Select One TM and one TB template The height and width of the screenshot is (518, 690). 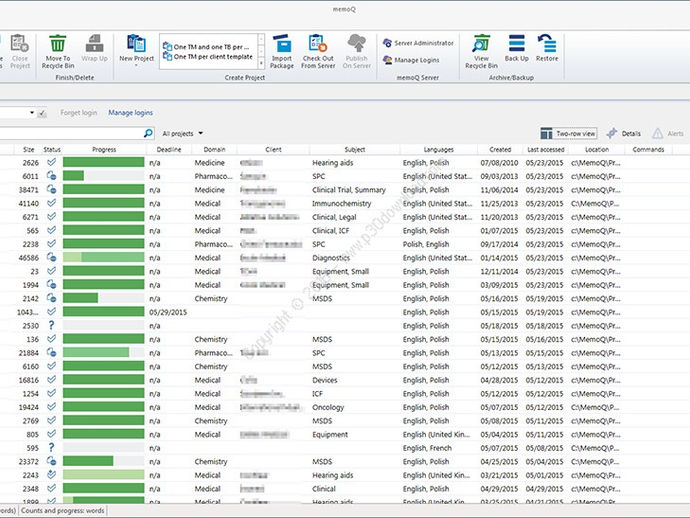tap(206, 47)
